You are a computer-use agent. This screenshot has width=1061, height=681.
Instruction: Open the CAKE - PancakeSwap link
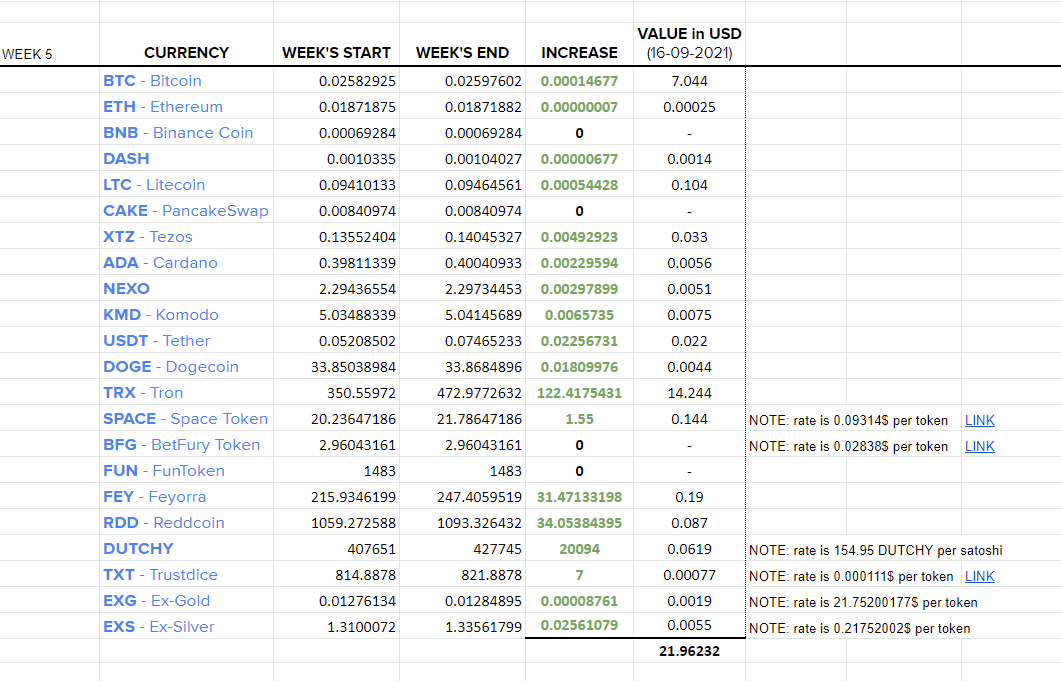[x=185, y=211]
